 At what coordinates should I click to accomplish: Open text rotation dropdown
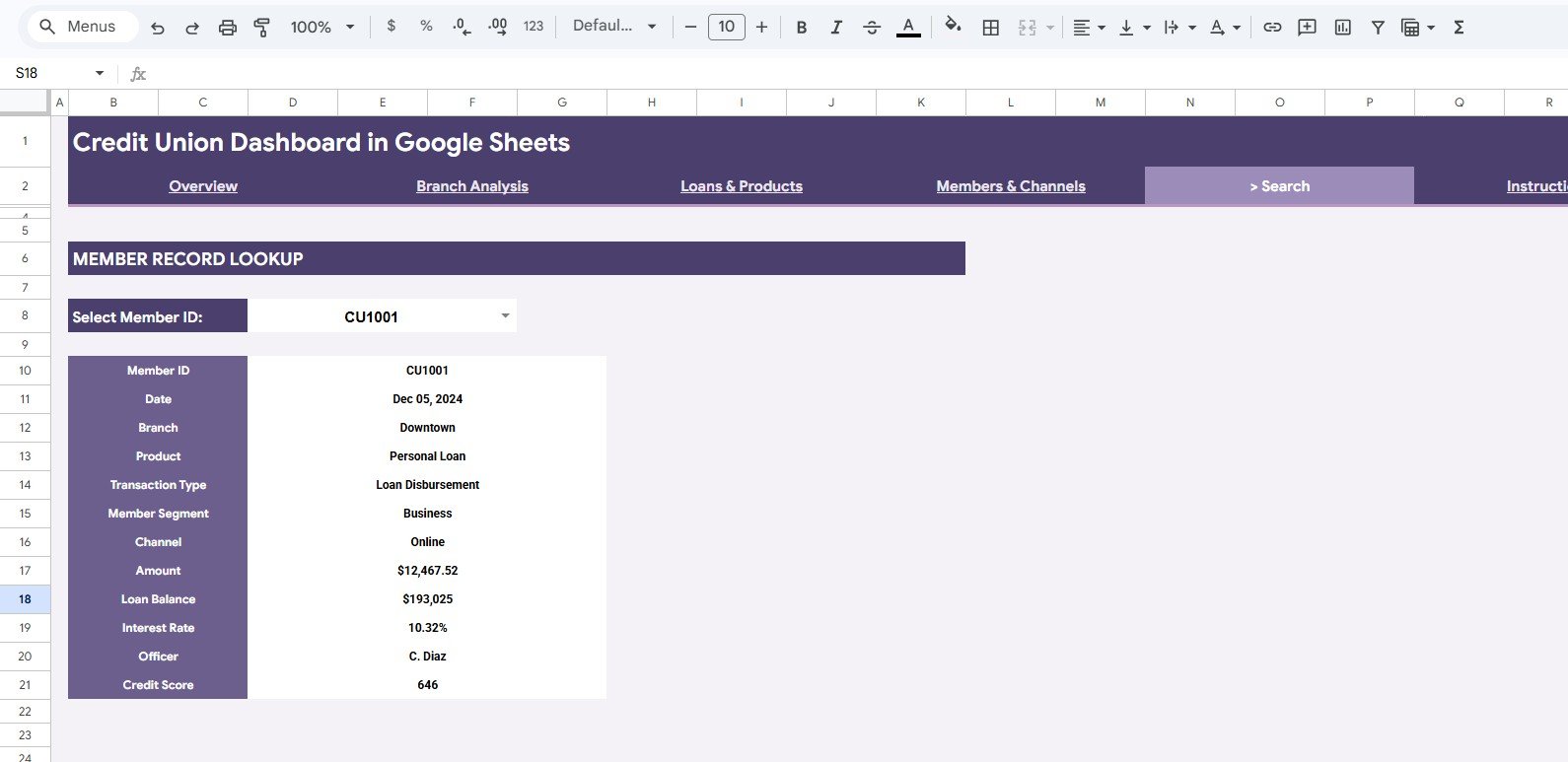pos(1225,28)
